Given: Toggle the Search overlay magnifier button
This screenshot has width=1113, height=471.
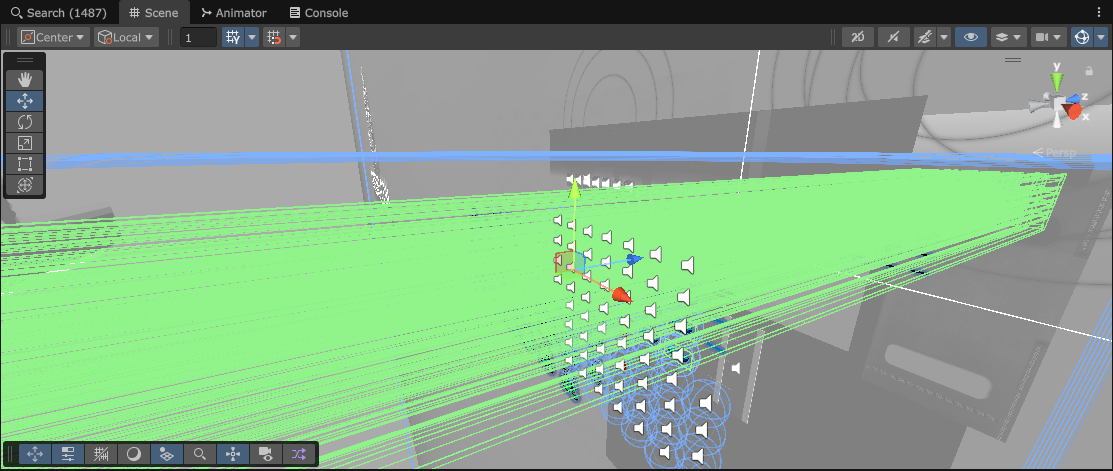Looking at the screenshot, I should (x=199, y=454).
